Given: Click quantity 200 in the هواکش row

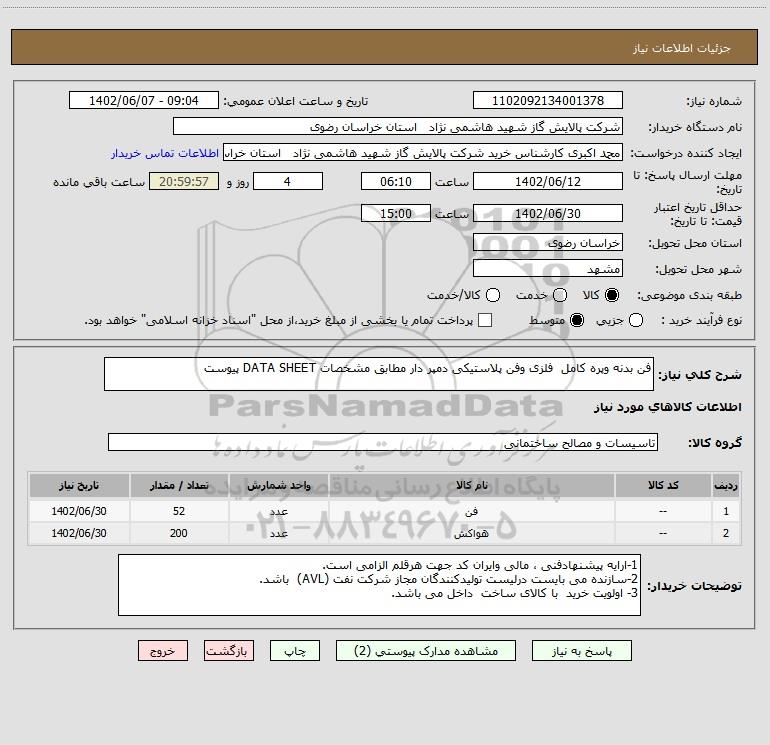Looking at the screenshot, I should tap(179, 533).
